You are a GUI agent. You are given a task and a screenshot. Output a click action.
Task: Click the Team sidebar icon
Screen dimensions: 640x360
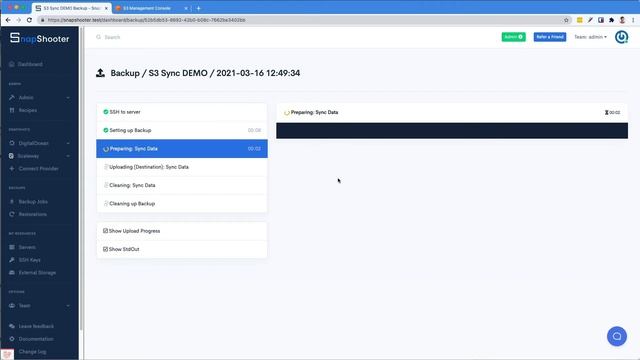pyautogui.click(x=11, y=306)
